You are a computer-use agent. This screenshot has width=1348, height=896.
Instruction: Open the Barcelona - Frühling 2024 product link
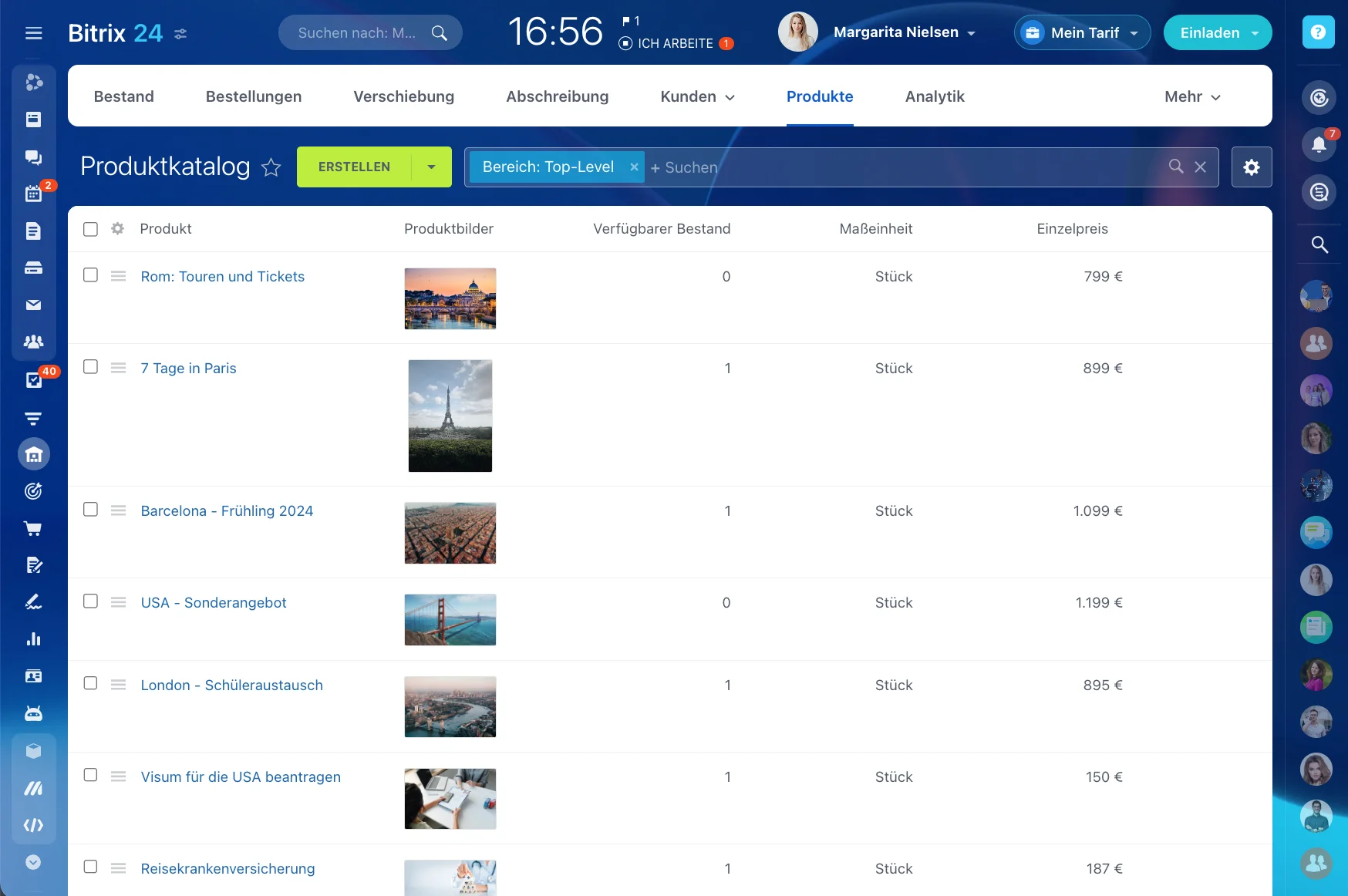227,511
